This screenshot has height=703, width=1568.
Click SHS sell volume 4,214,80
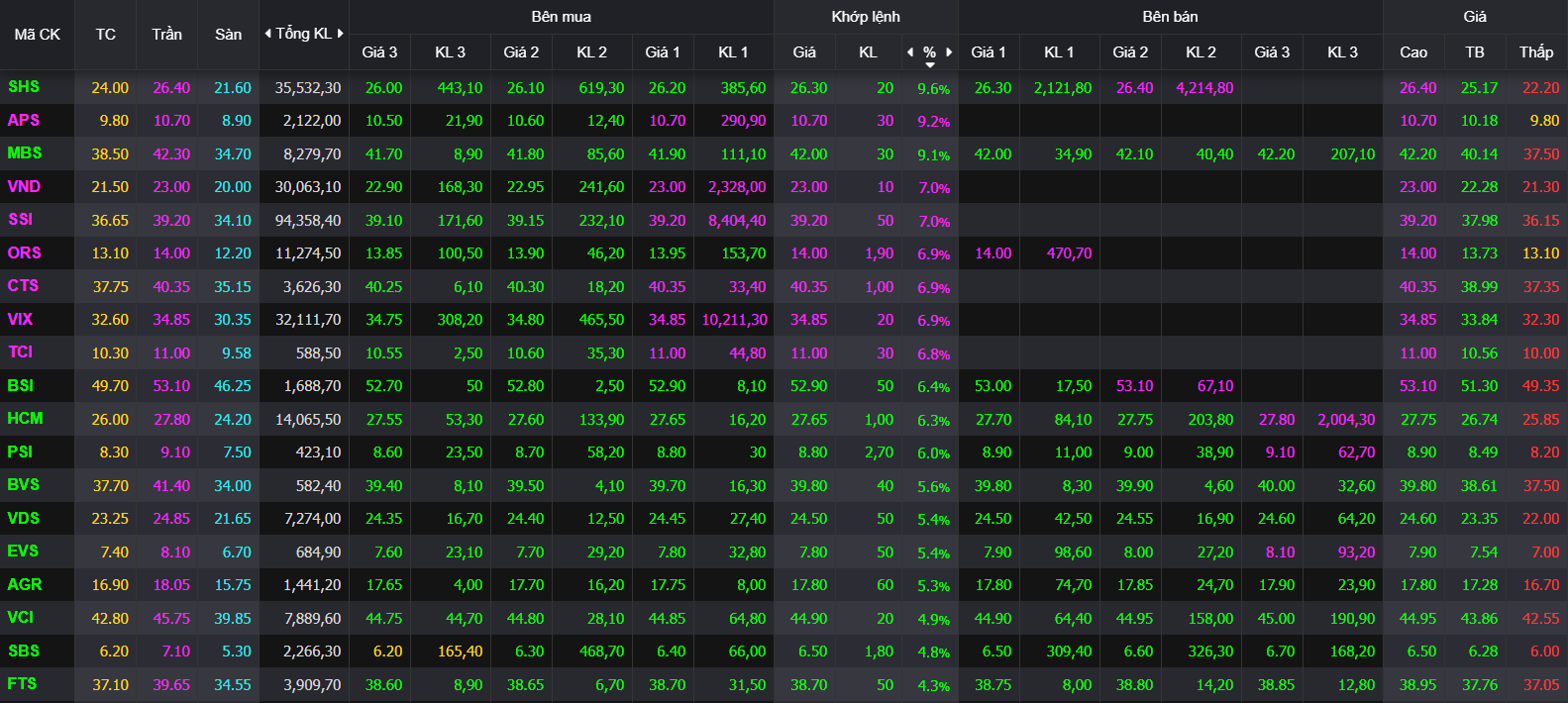click(x=1204, y=88)
